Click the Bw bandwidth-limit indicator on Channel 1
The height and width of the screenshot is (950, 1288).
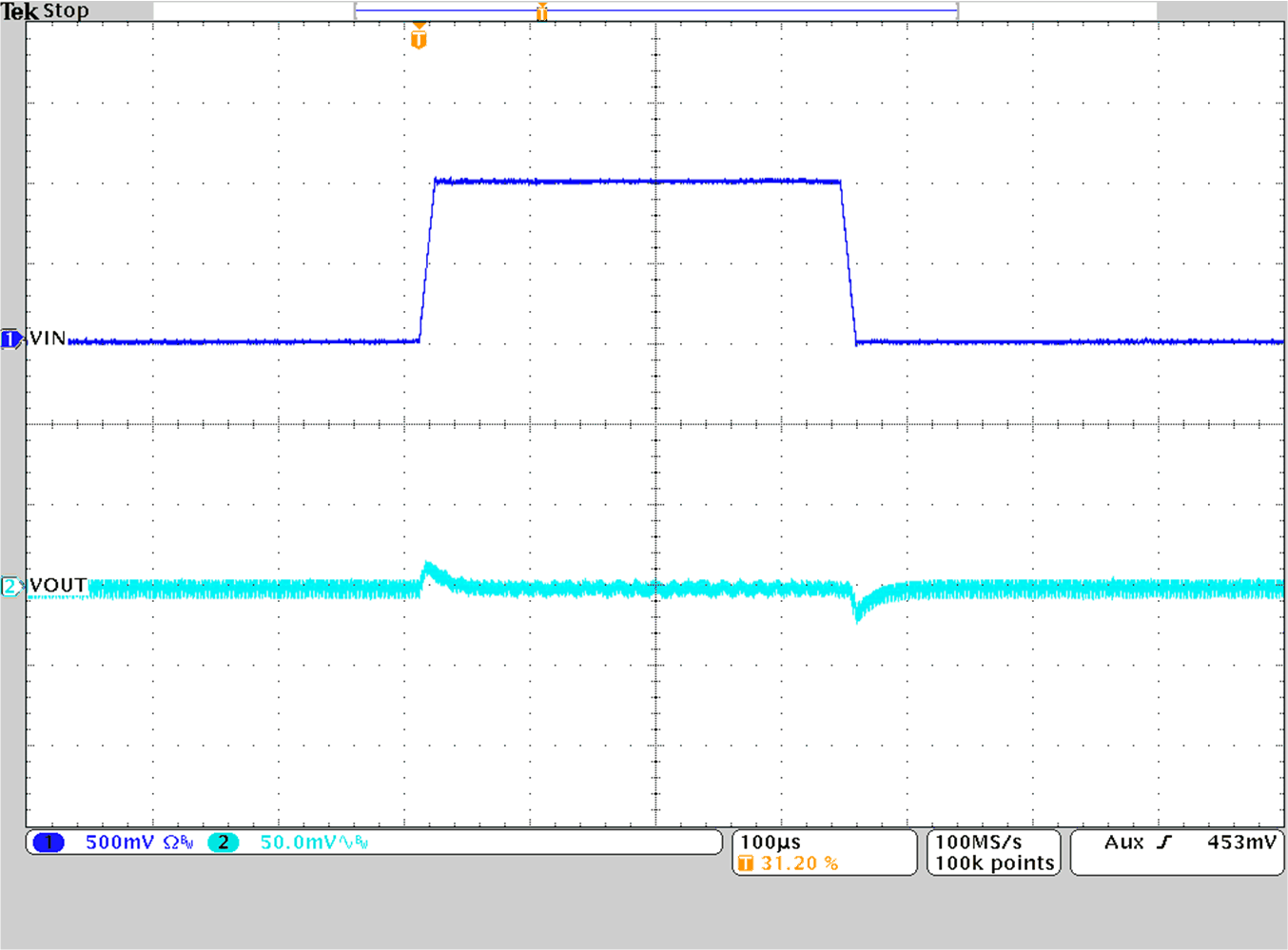[188, 842]
